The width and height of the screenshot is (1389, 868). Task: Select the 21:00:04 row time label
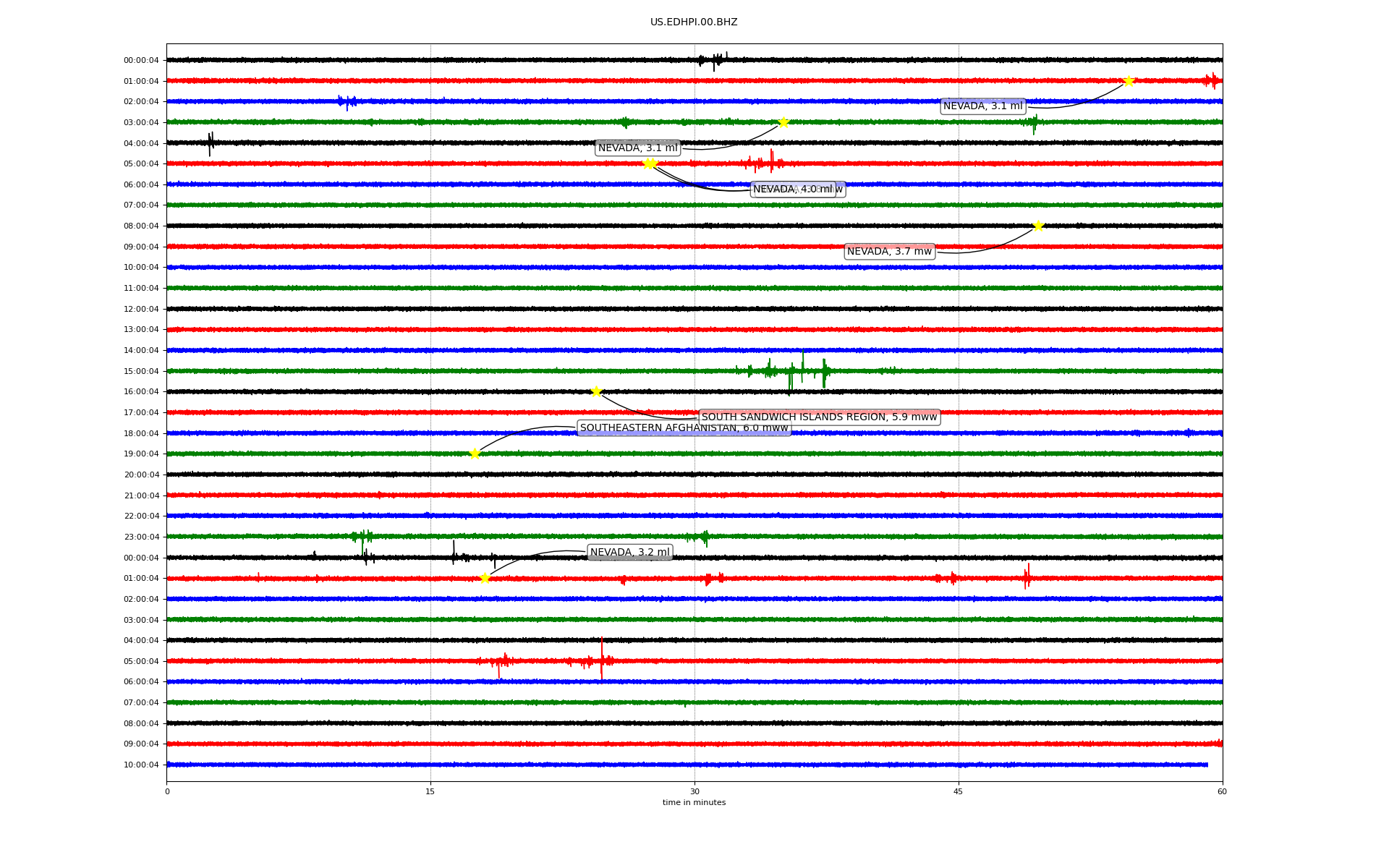coord(141,496)
